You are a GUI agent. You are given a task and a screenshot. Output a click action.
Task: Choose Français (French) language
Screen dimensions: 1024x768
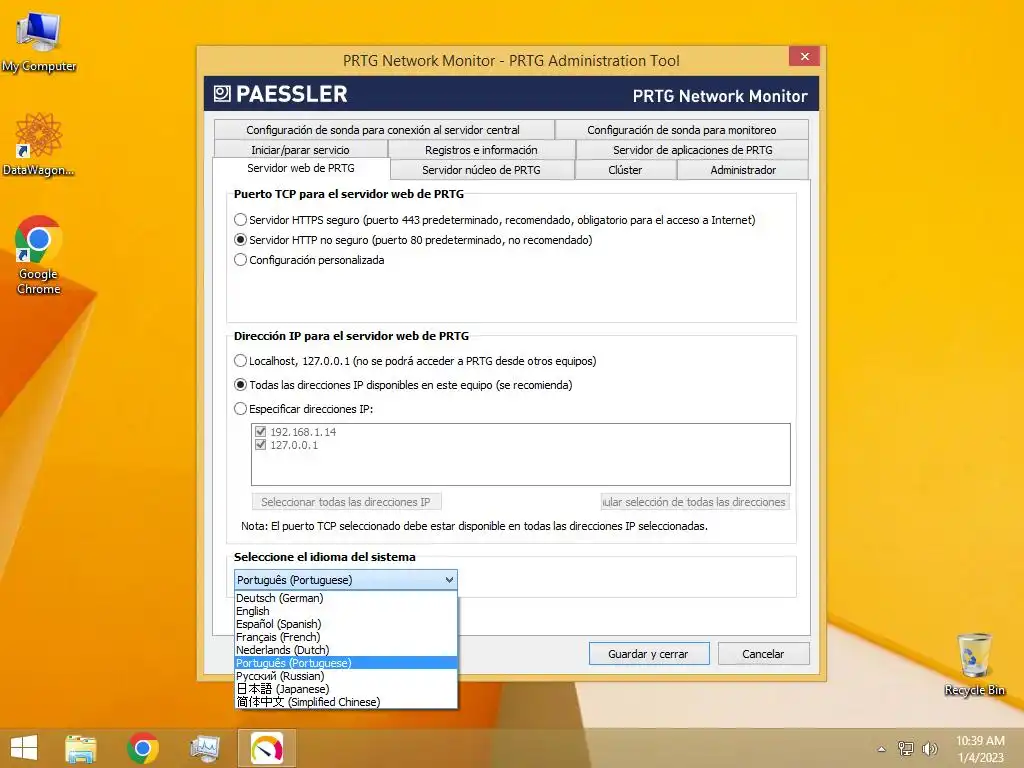345,637
